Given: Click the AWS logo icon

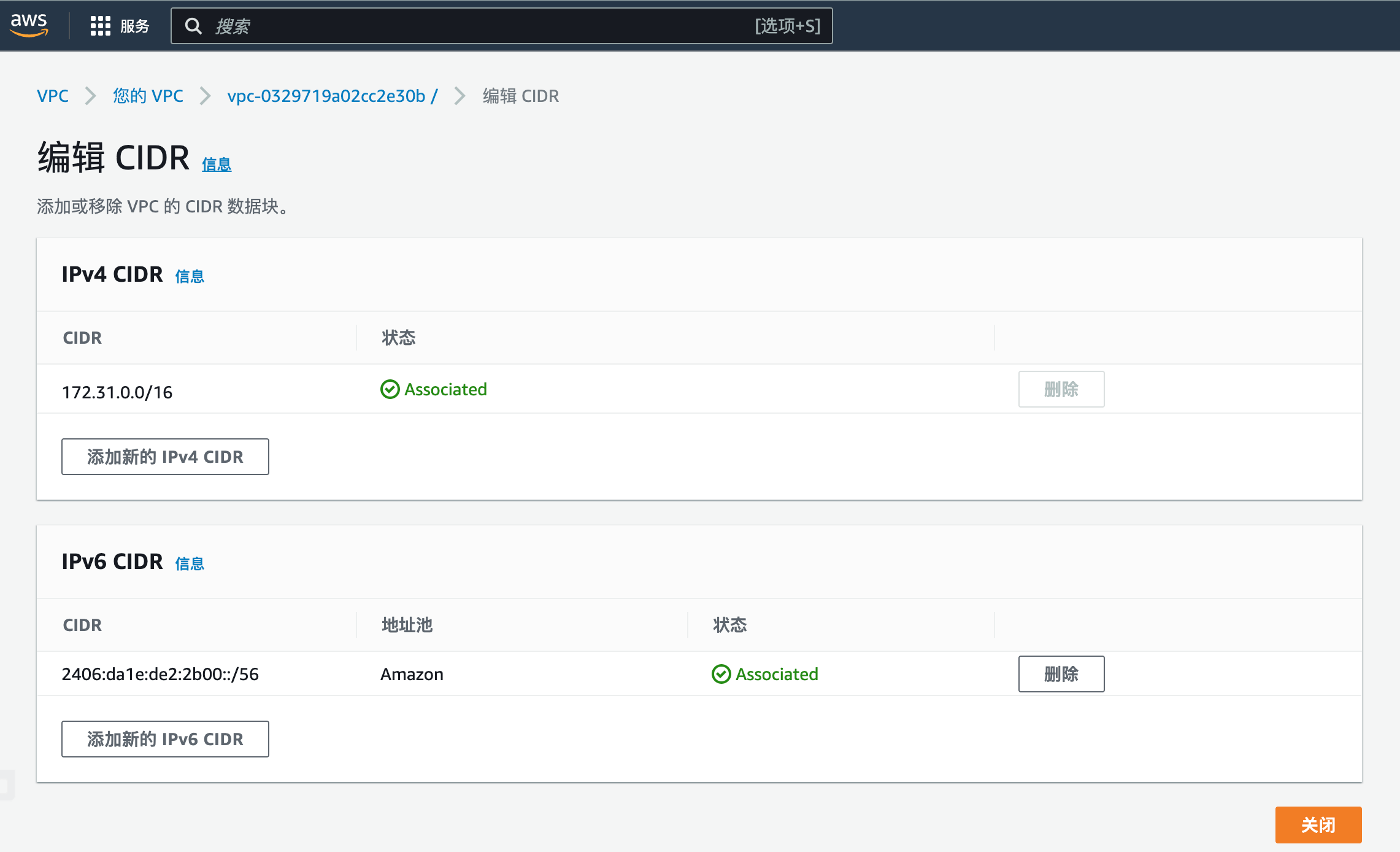Looking at the screenshot, I should pyautogui.click(x=29, y=25).
